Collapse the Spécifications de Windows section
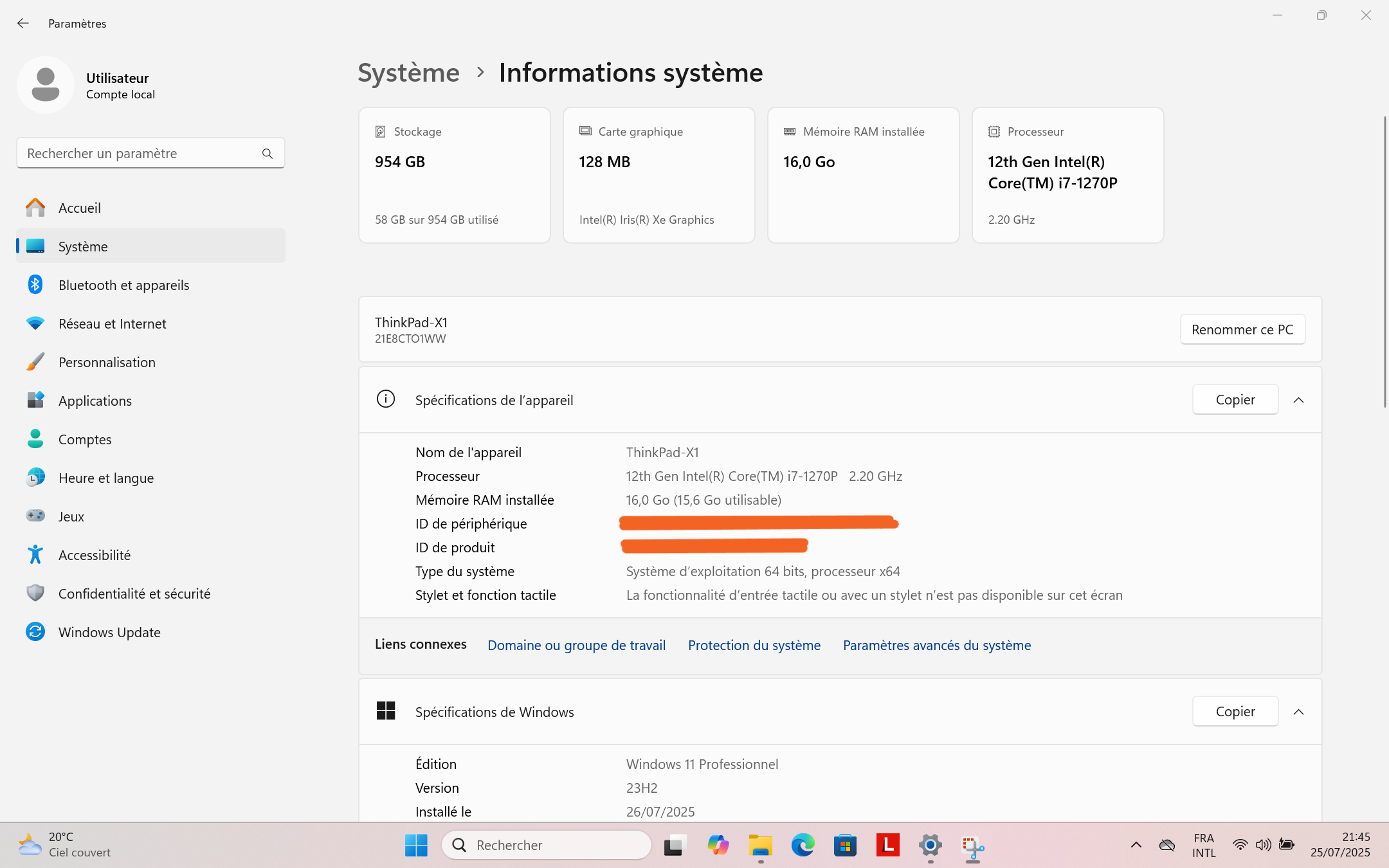The image size is (1389, 868). [x=1298, y=712]
